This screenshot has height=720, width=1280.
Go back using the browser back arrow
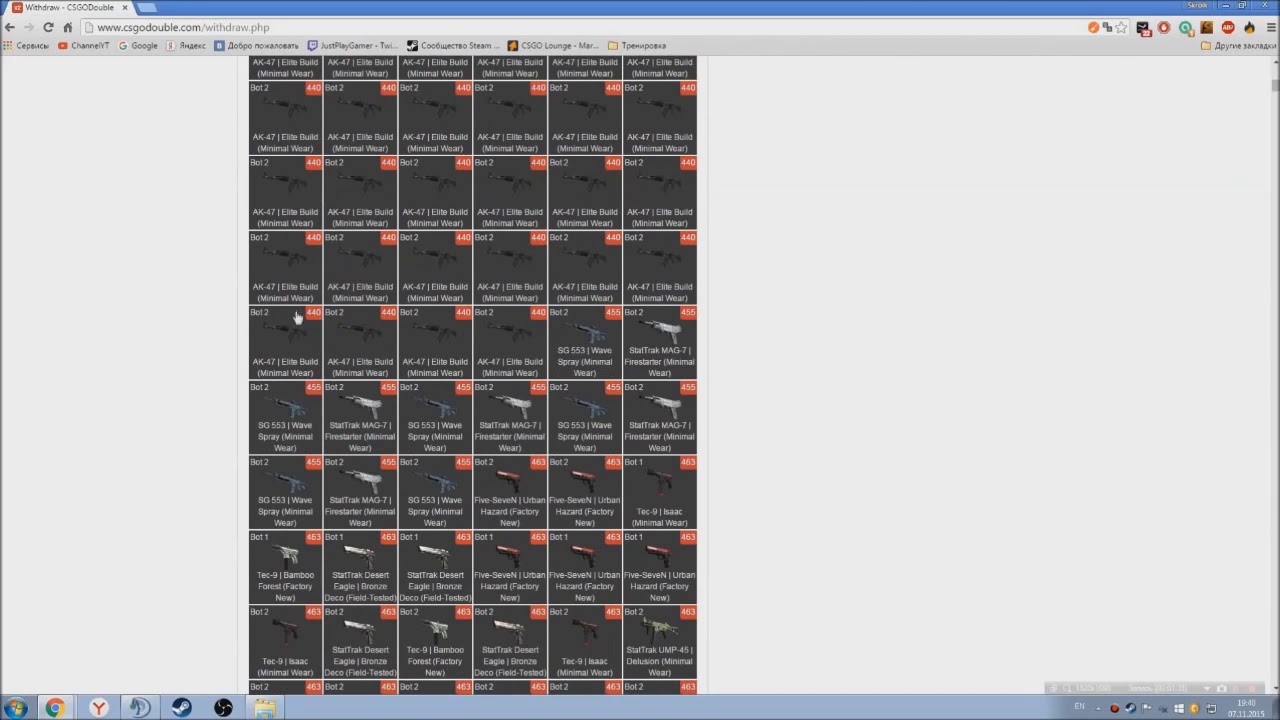tap(9, 27)
